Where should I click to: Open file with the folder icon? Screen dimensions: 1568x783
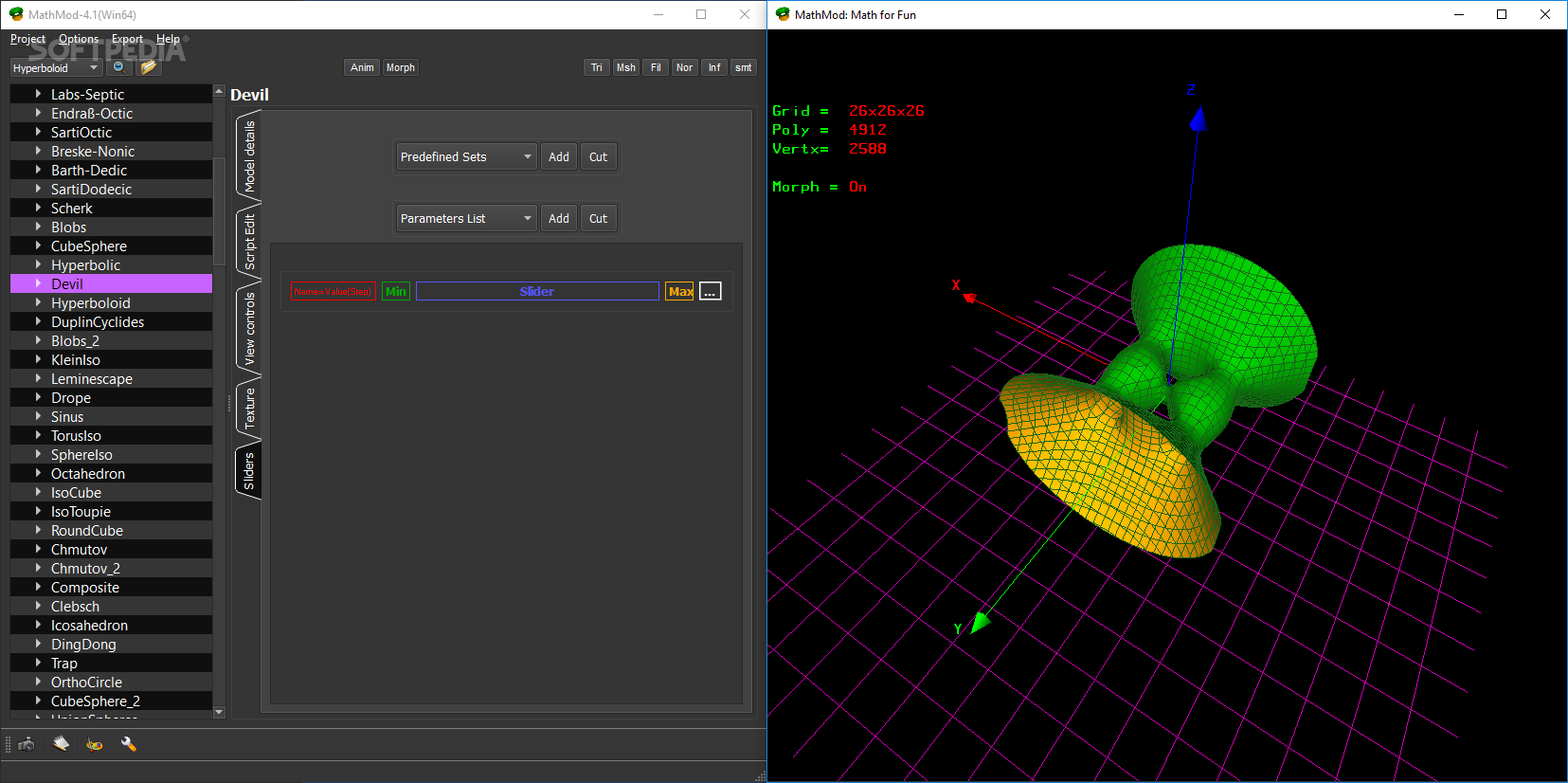pyautogui.click(x=149, y=67)
